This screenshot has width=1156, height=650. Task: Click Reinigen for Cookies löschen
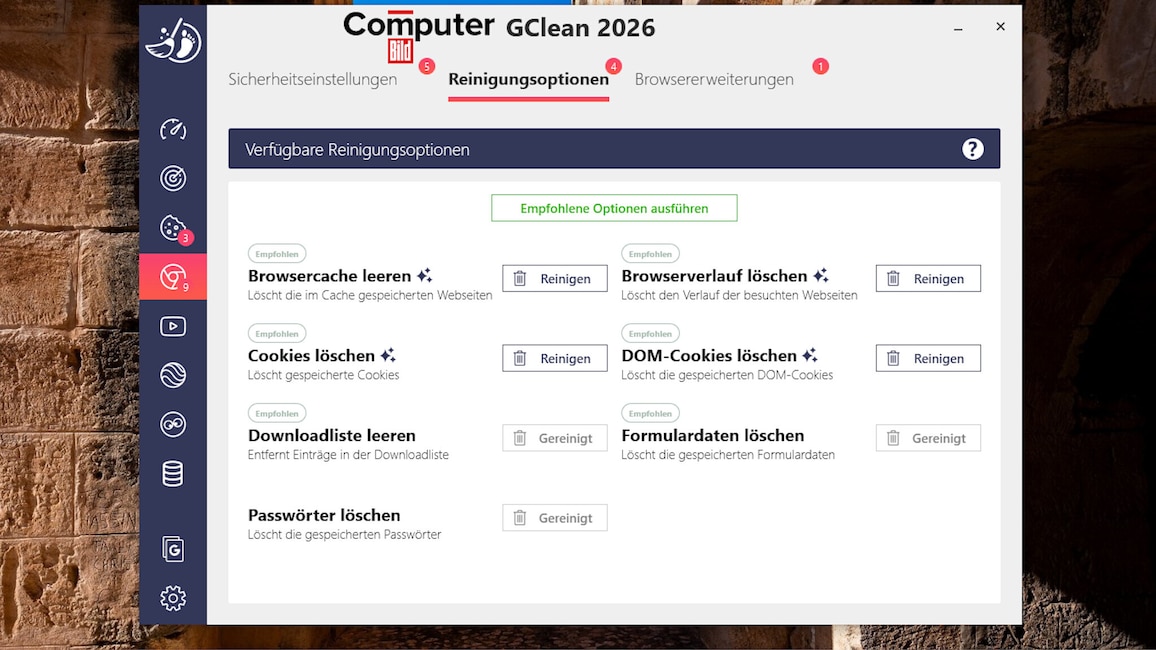[x=555, y=358]
